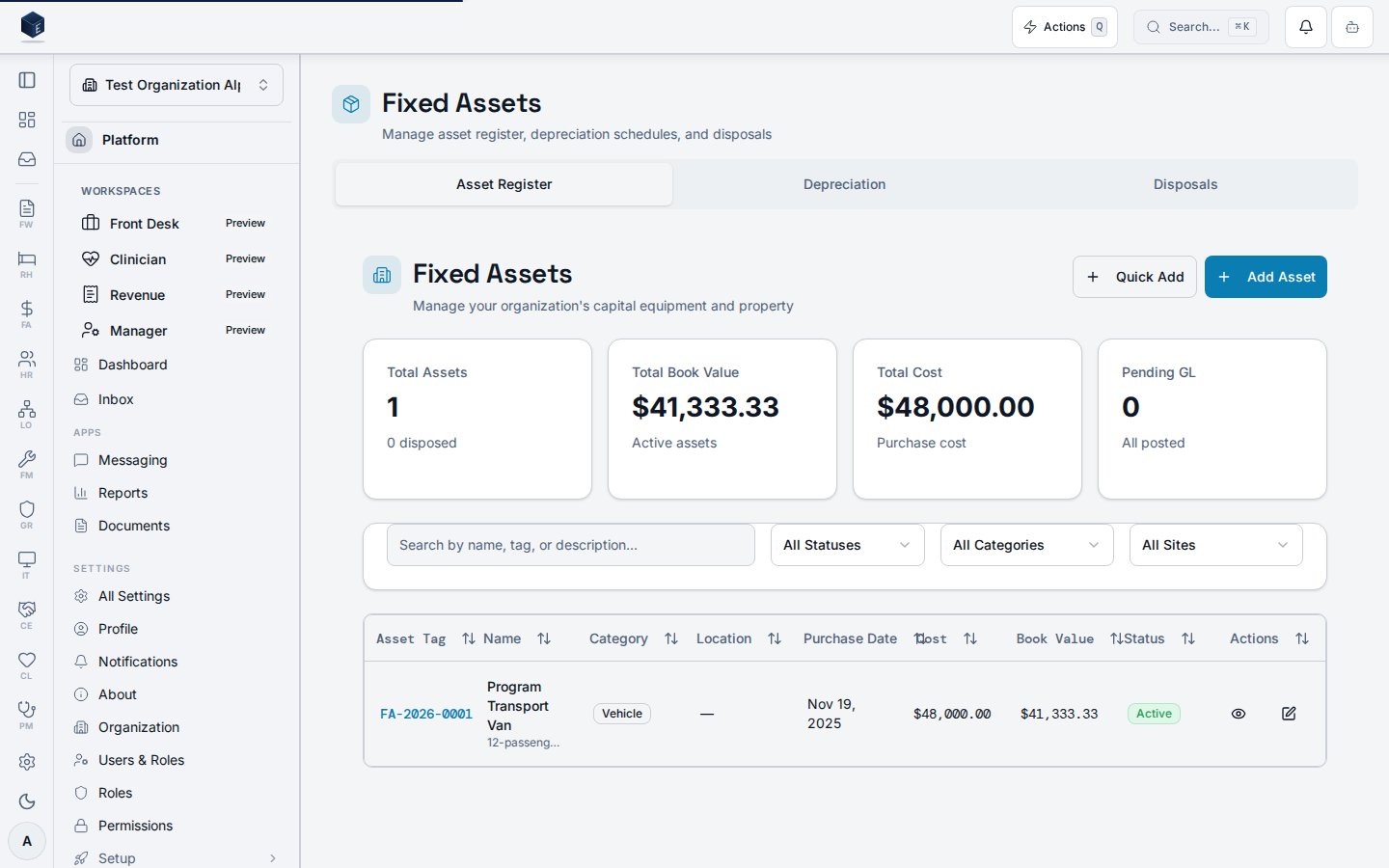
Task: Click the asset search field
Action: (570, 545)
